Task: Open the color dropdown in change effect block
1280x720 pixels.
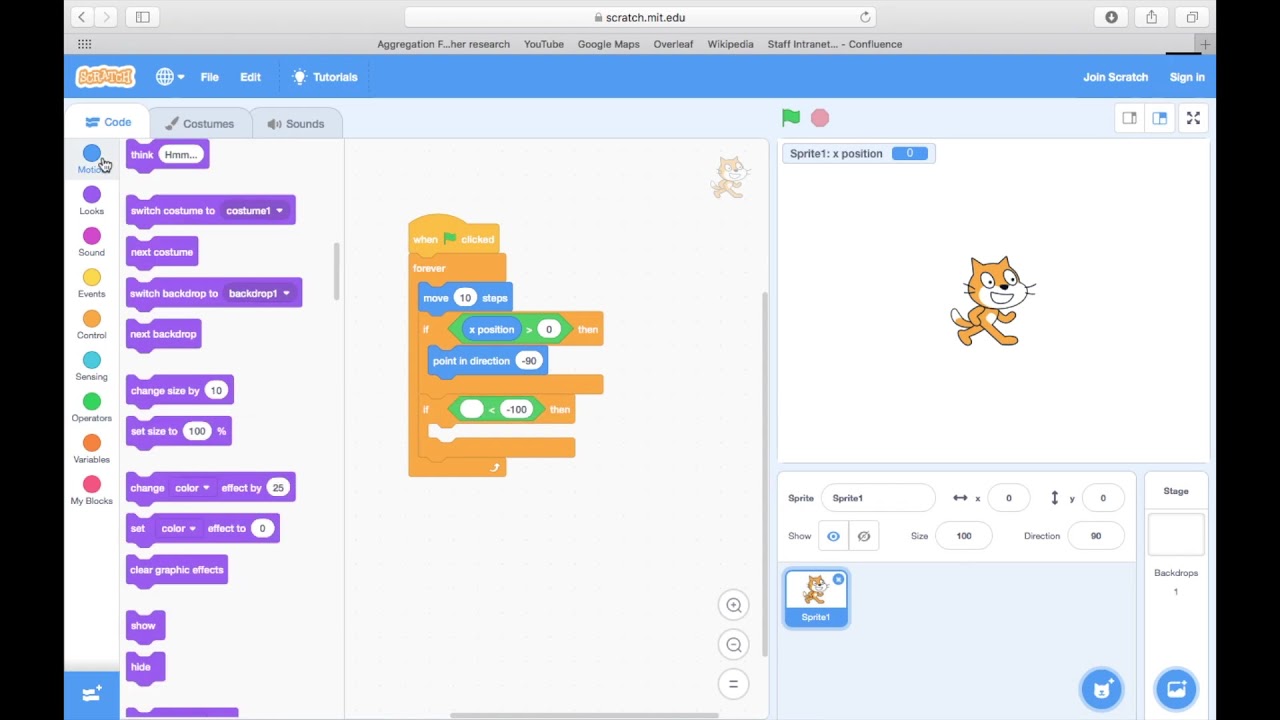Action: tap(192, 488)
